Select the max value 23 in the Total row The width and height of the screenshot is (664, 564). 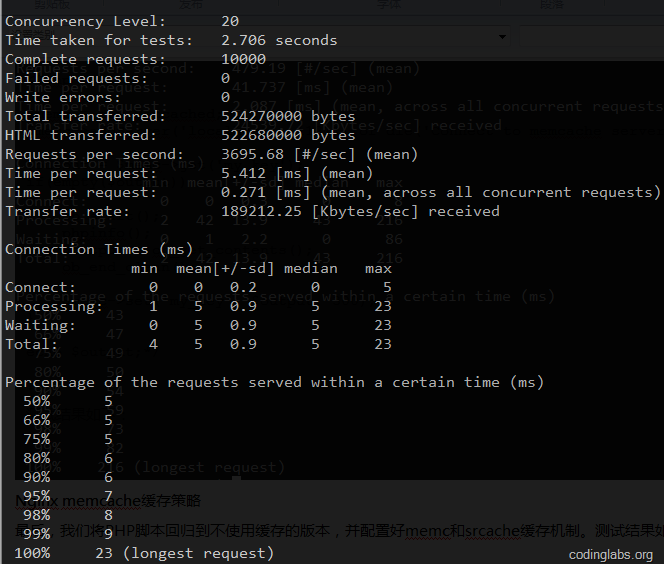pos(383,344)
